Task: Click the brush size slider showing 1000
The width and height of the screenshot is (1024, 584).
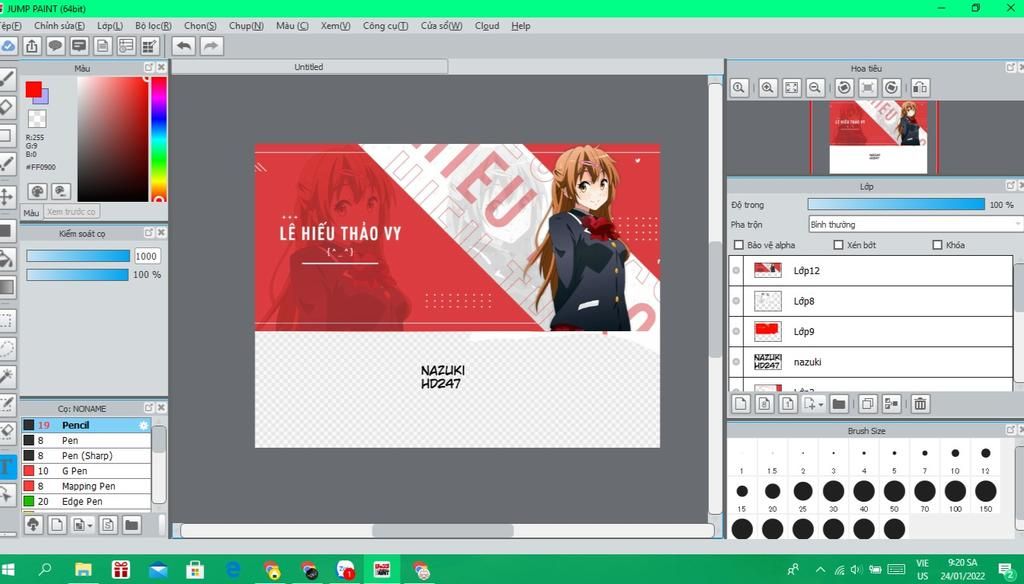Action: (x=78, y=256)
